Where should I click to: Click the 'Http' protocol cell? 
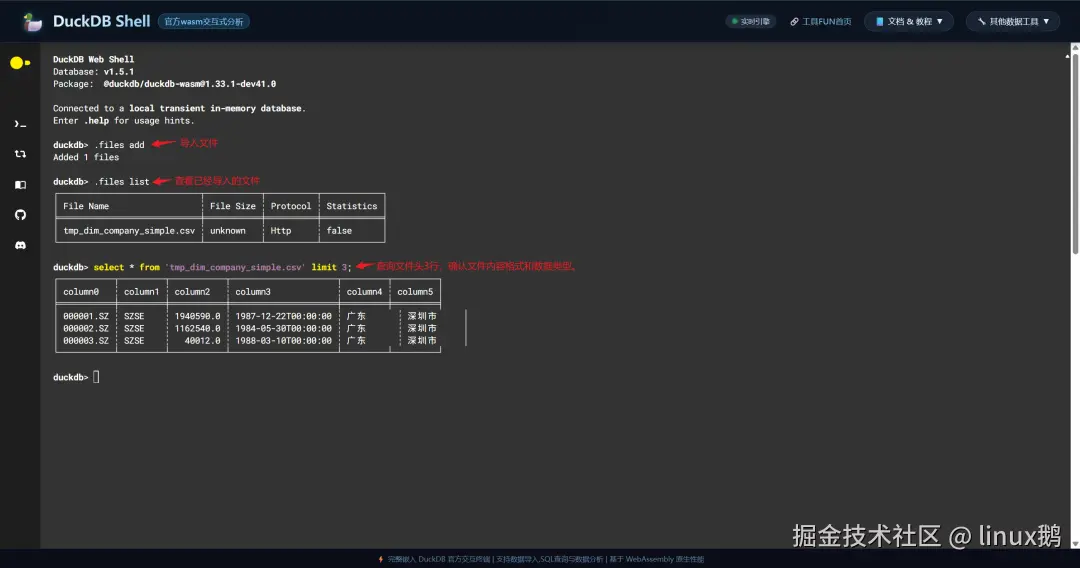pos(281,231)
